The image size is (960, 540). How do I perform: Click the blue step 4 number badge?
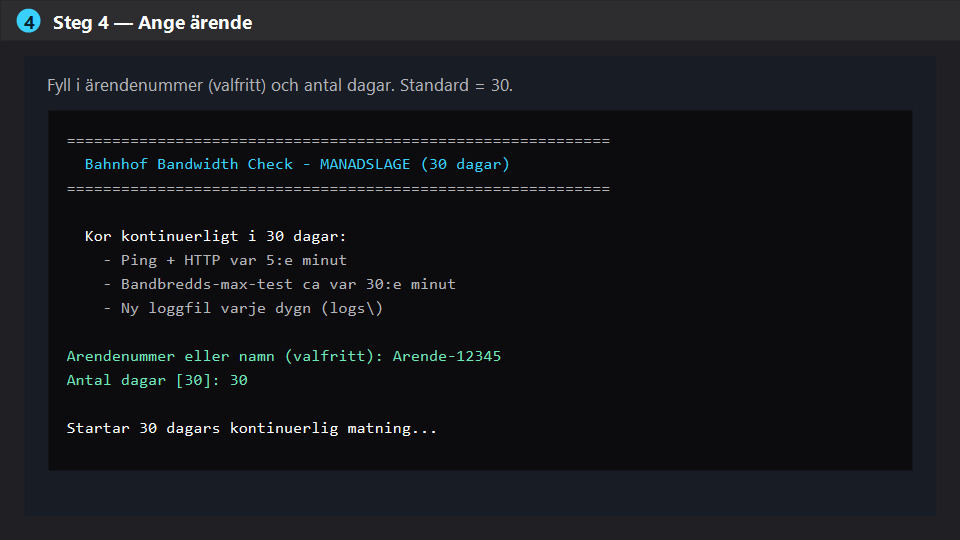(x=28, y=21)
